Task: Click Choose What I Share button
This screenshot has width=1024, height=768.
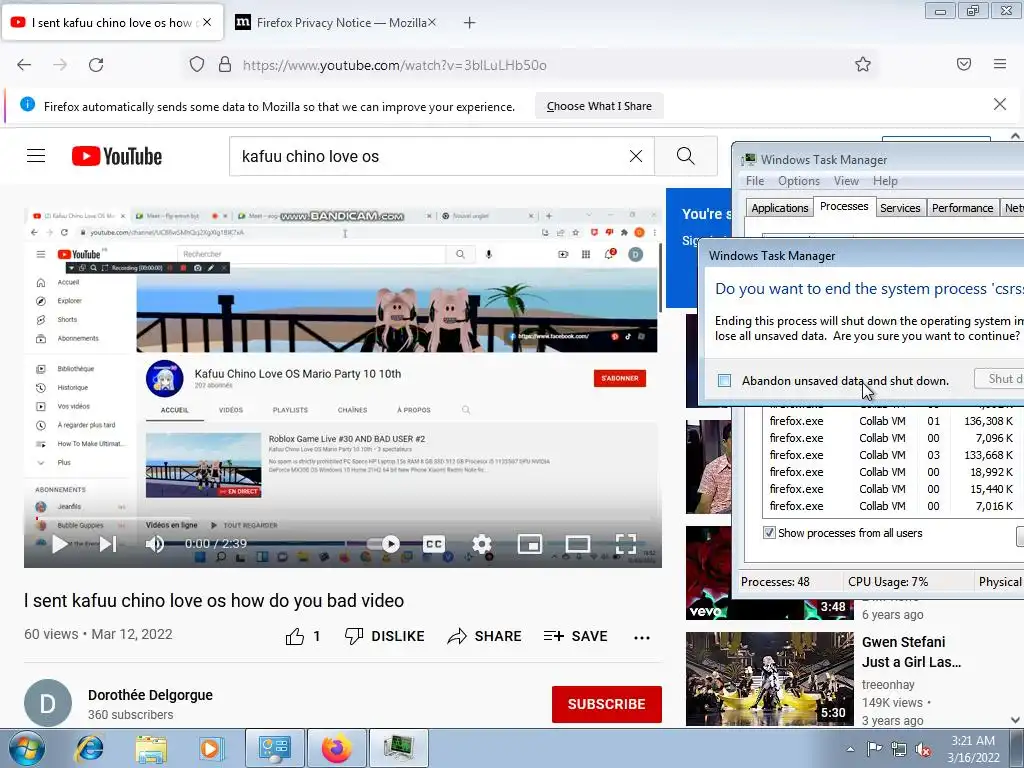Action: (599, 106)
